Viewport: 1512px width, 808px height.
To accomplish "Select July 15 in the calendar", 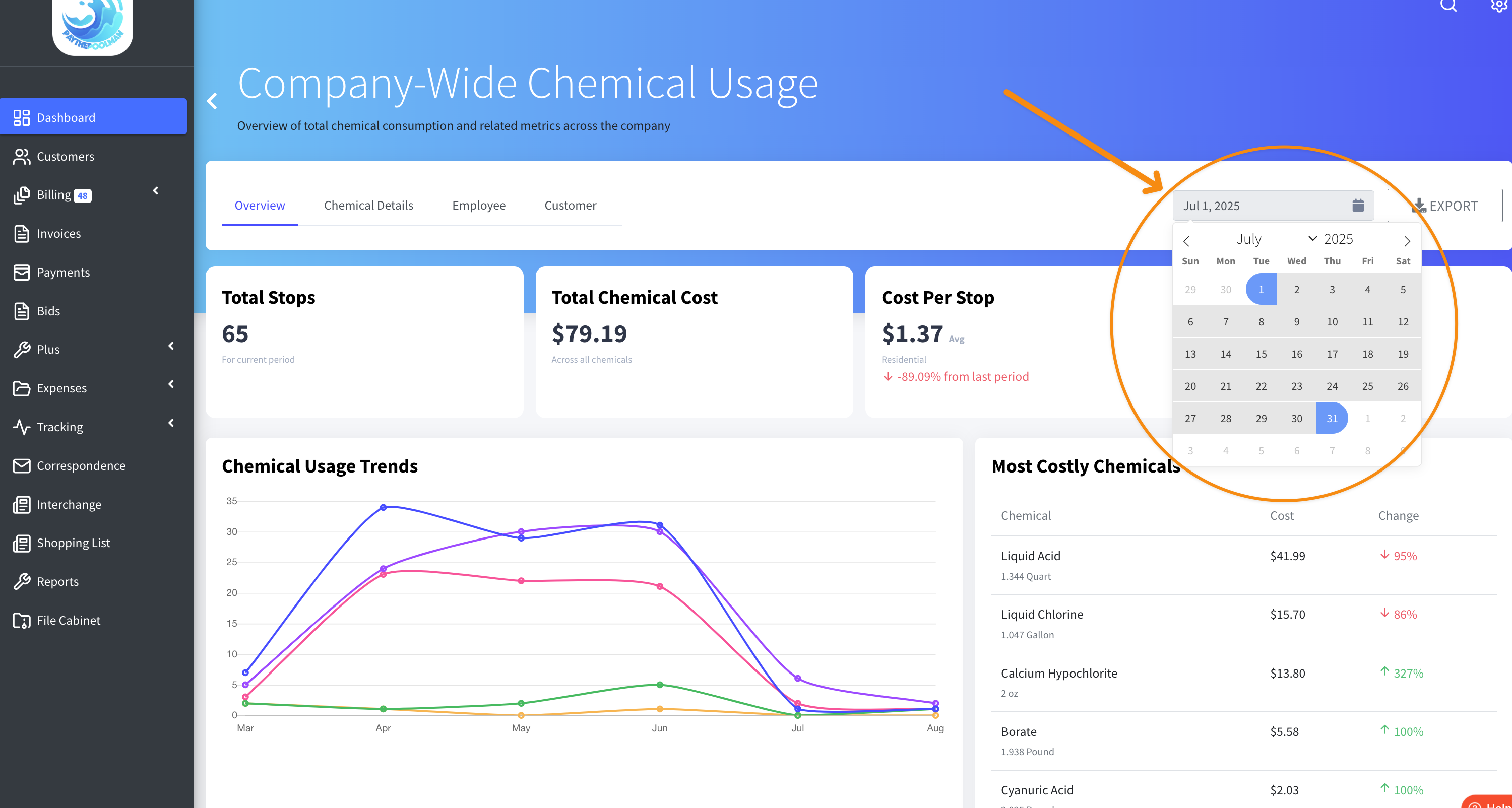I will (1261, 354).
